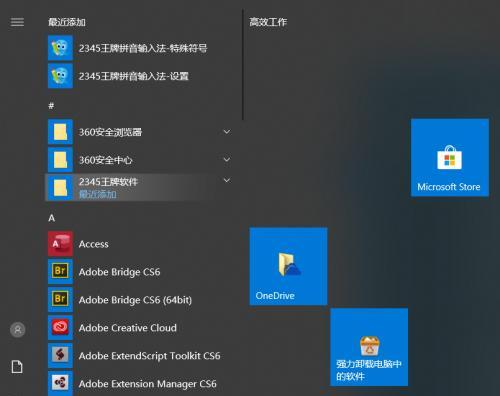The image size is (500, 396).
Task: Click the Adobe Bridge CS6 Br icon
Action: (x=60, y=272)
